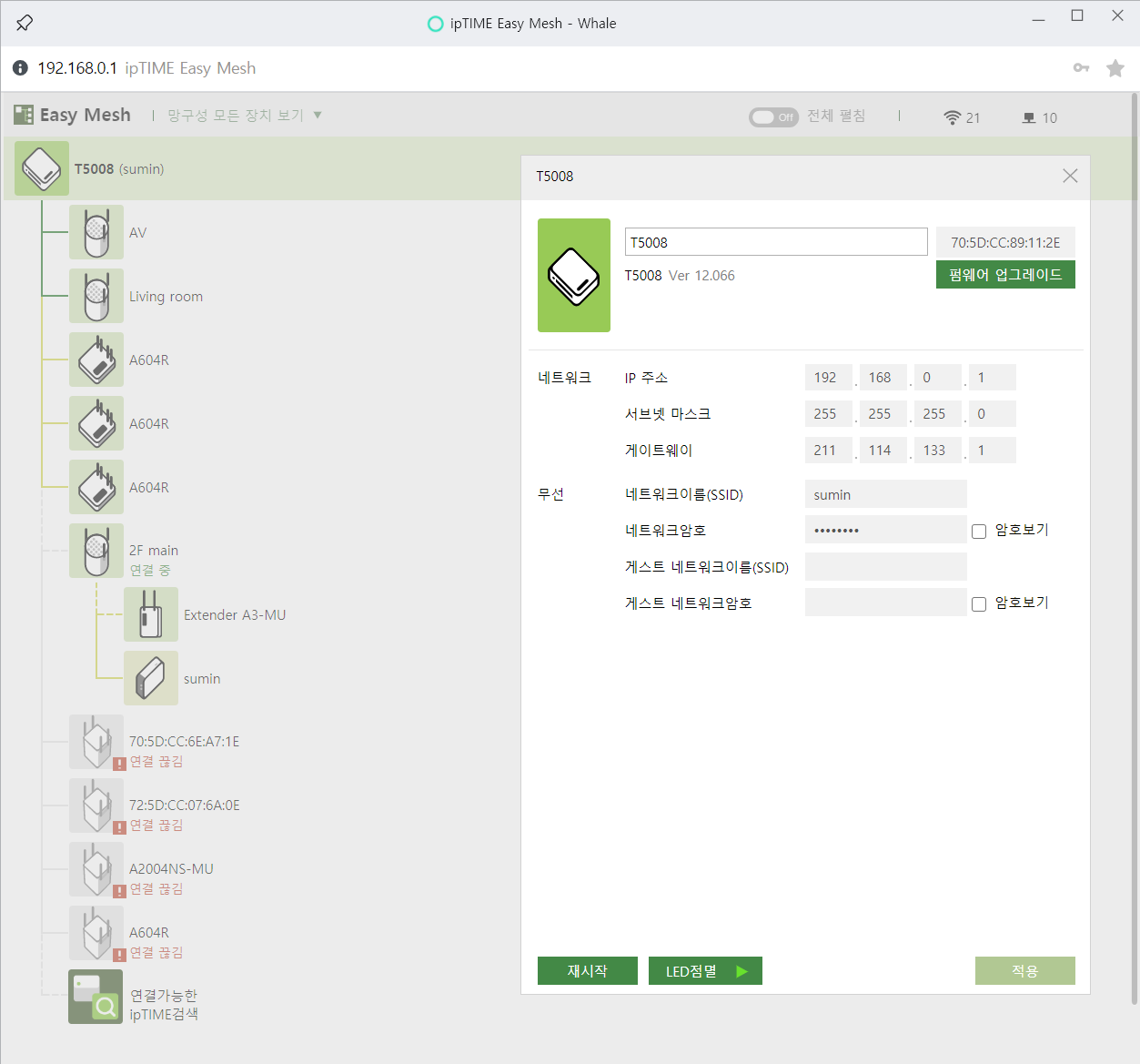Click the large T5008 router image in panel
The height and width of the screenshot is (1064, 1140).
[x=574, y=275]
